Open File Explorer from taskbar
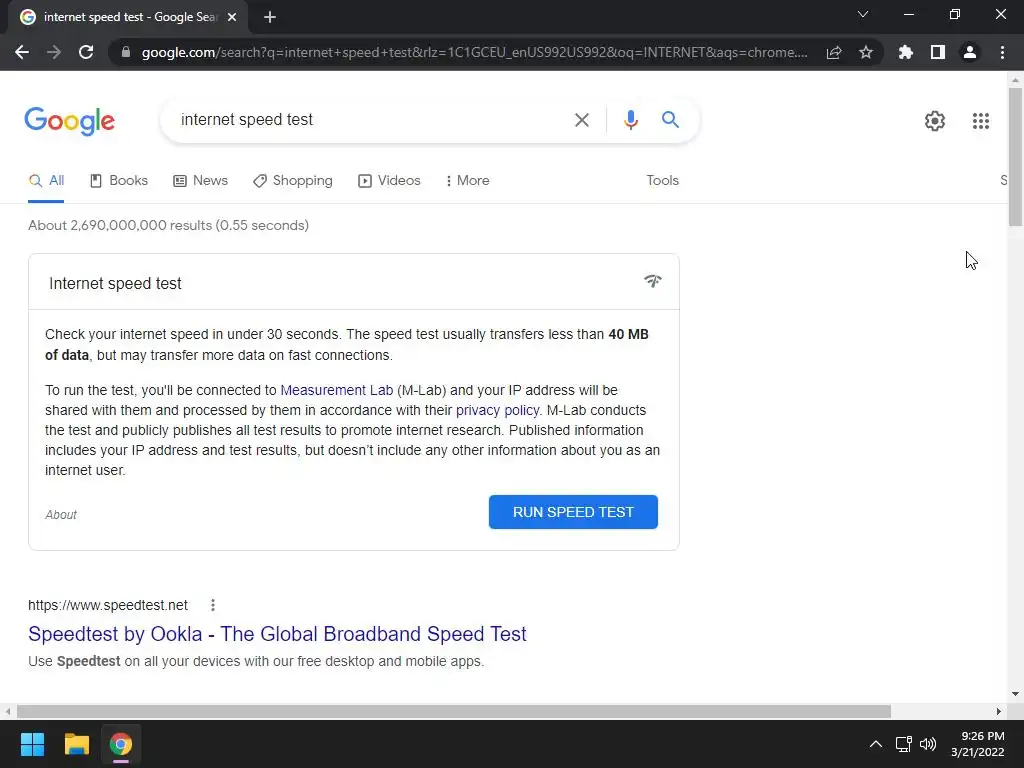Screen dimensions: 1024x768 click(76, 744)
